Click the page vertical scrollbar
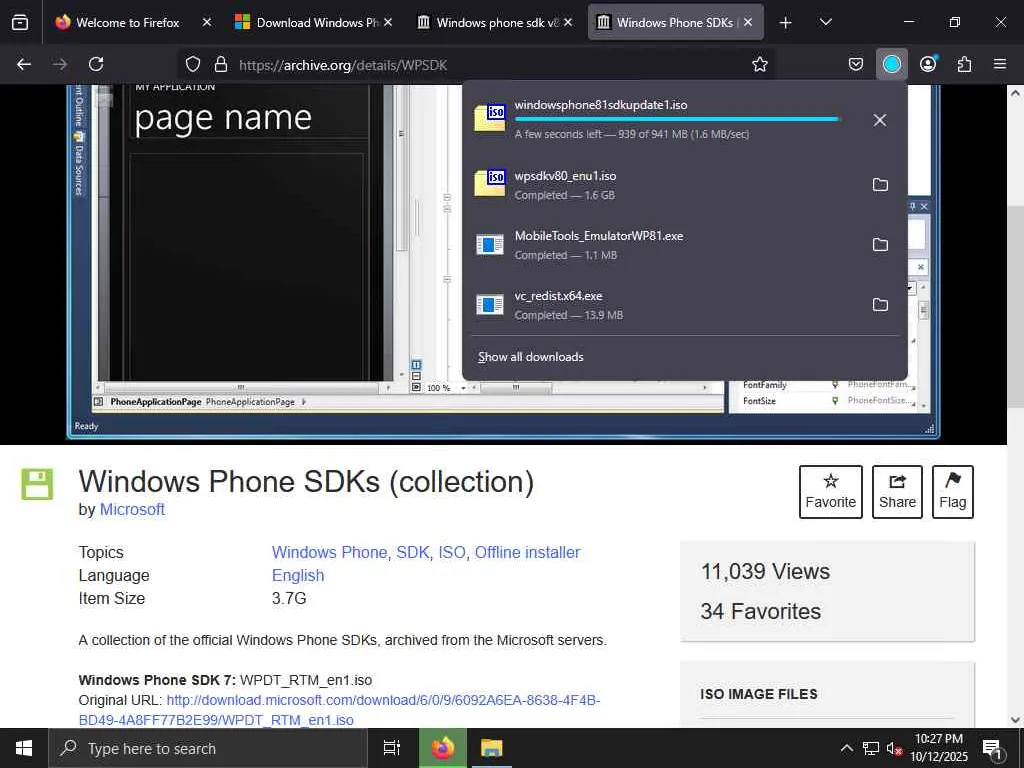The image size is (1024, 768). tap(1015, 307)
